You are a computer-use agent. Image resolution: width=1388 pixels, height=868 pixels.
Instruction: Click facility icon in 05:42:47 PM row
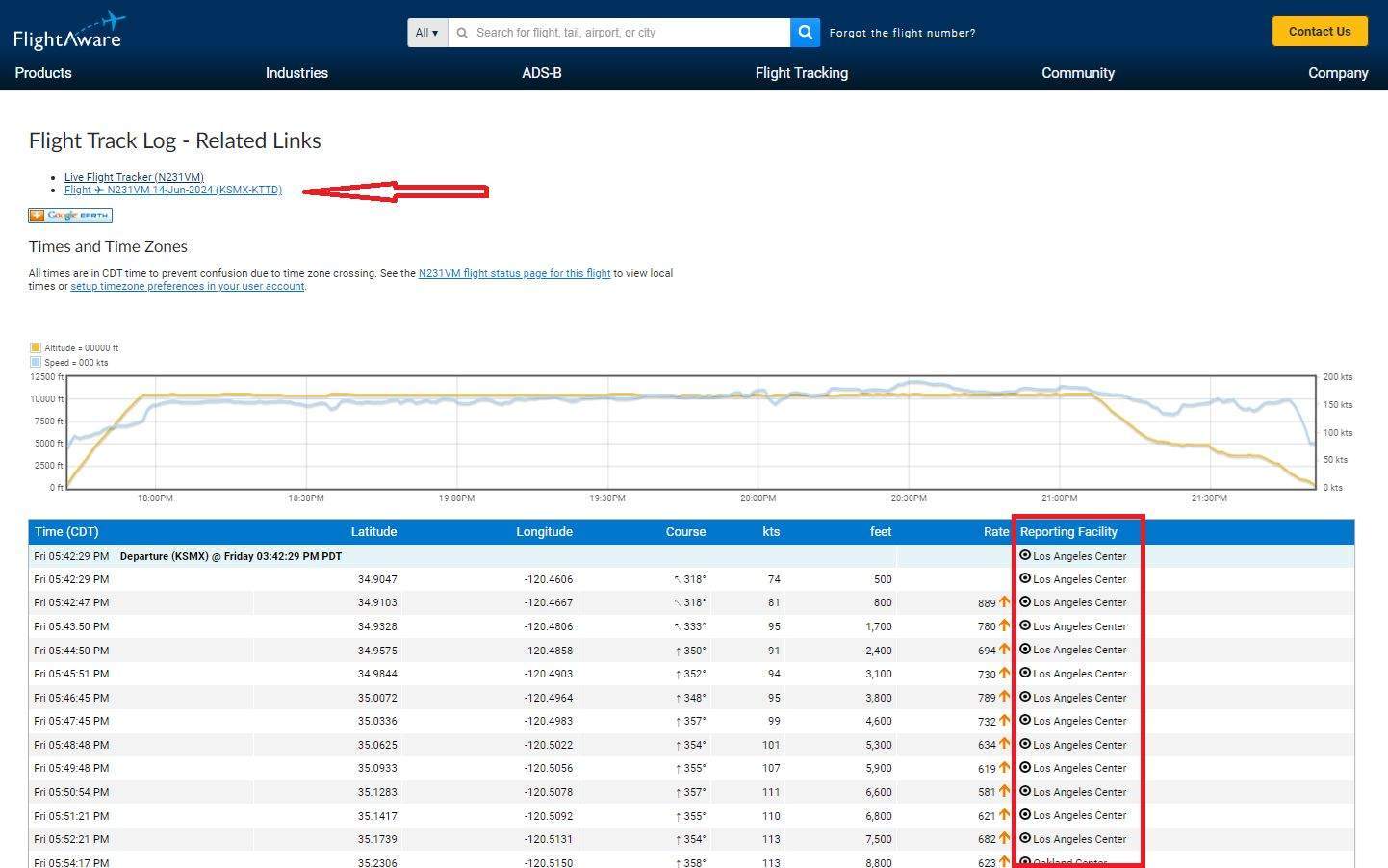tap(1025, 601)
